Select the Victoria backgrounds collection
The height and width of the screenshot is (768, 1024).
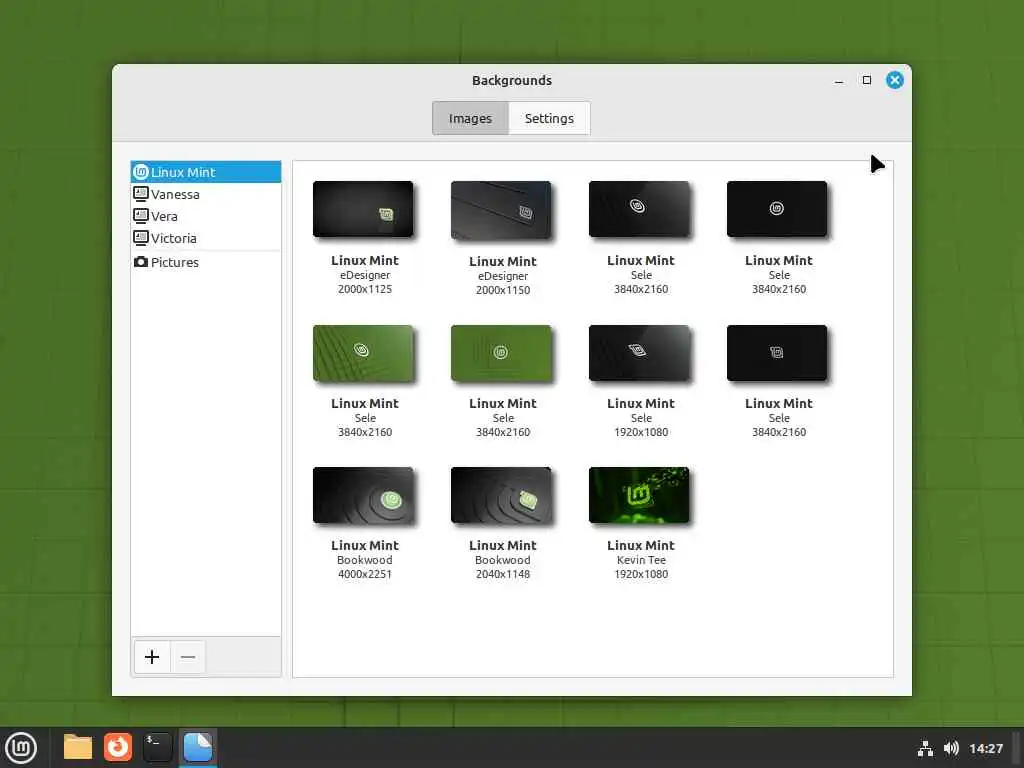pyautogui.click(x=206, y=238)
